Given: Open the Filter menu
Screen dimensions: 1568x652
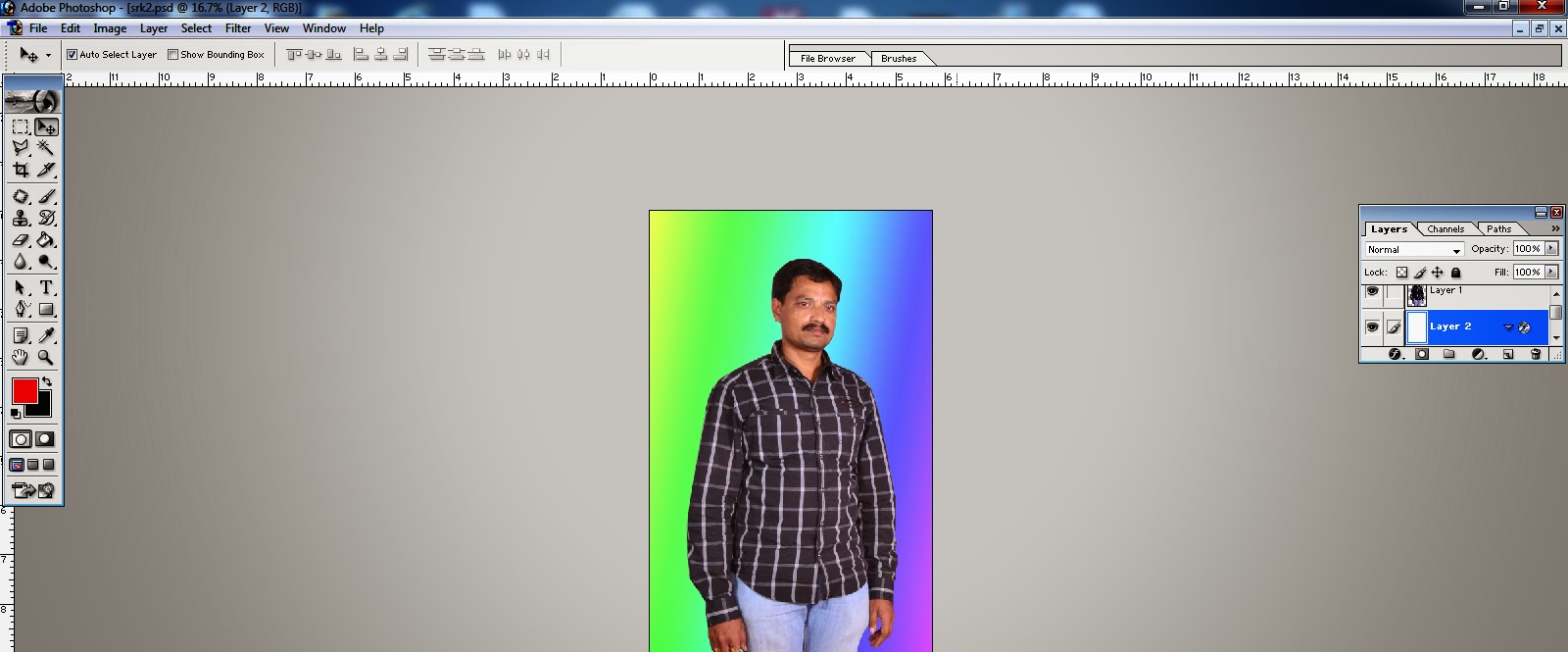Looking at the screenshot, I should (x=238, y=28).
